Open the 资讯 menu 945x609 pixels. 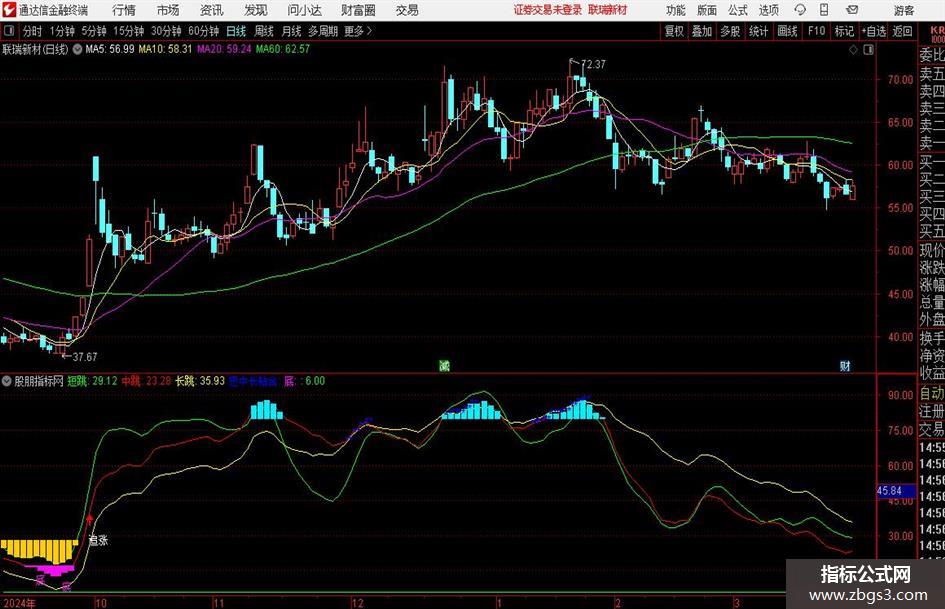(x=212, y=10)
